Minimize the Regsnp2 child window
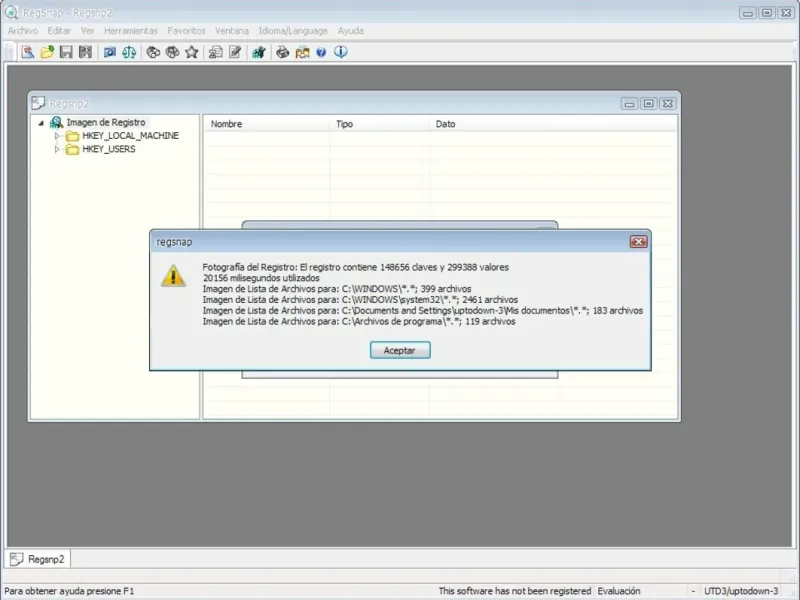This screenshot has height=600, width=800. click(x=630, y=104)
